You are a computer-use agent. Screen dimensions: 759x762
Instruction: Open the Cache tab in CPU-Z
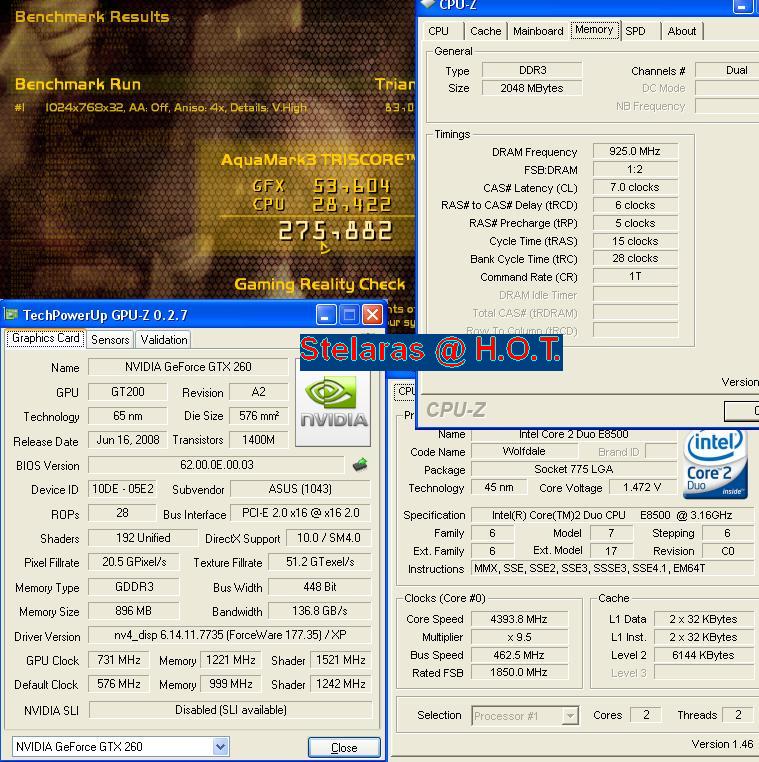pyautogui.click(x=485, y=31)
